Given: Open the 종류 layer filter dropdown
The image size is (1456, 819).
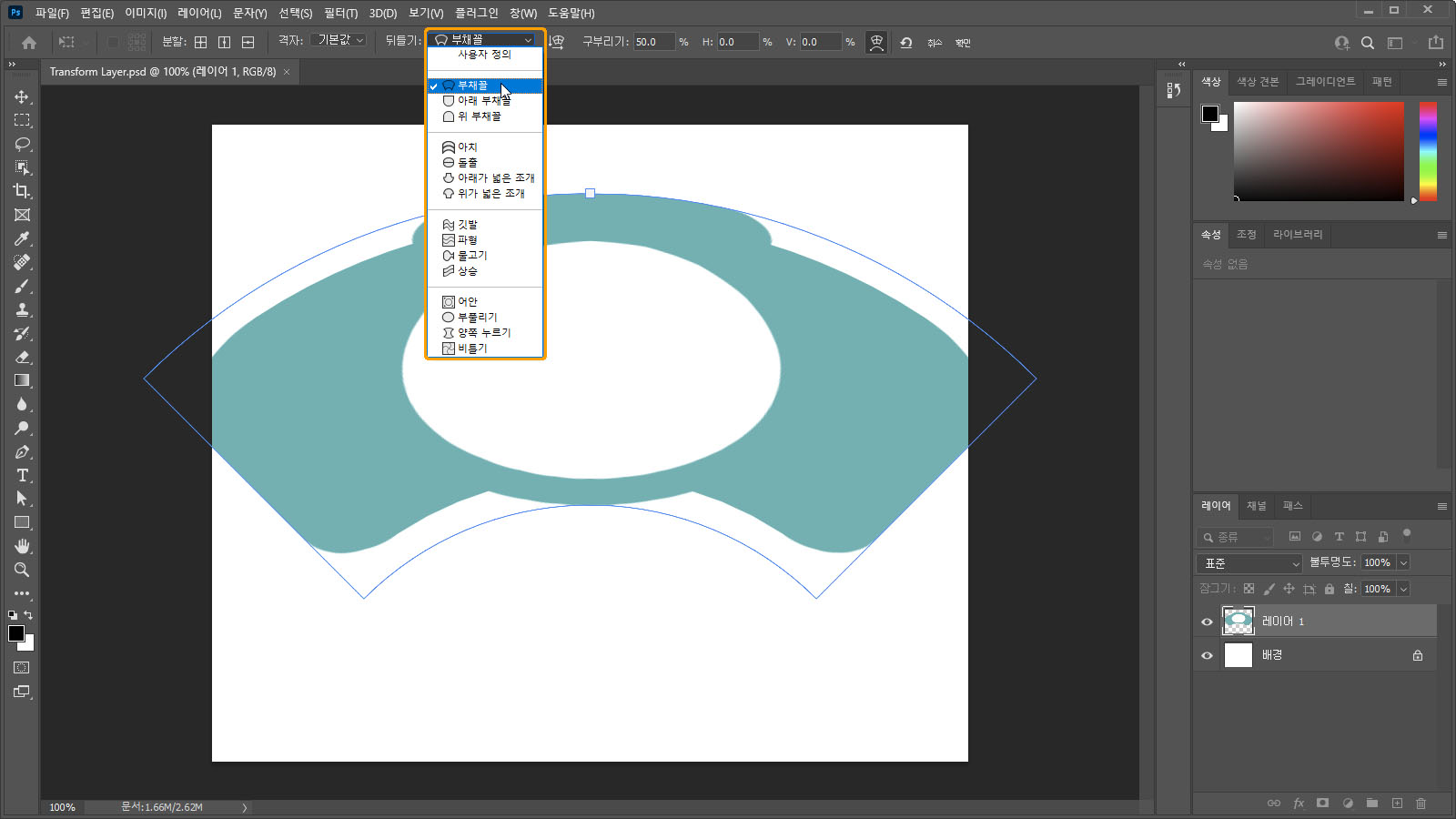Looking at the screenshot, I should 1235,537.
